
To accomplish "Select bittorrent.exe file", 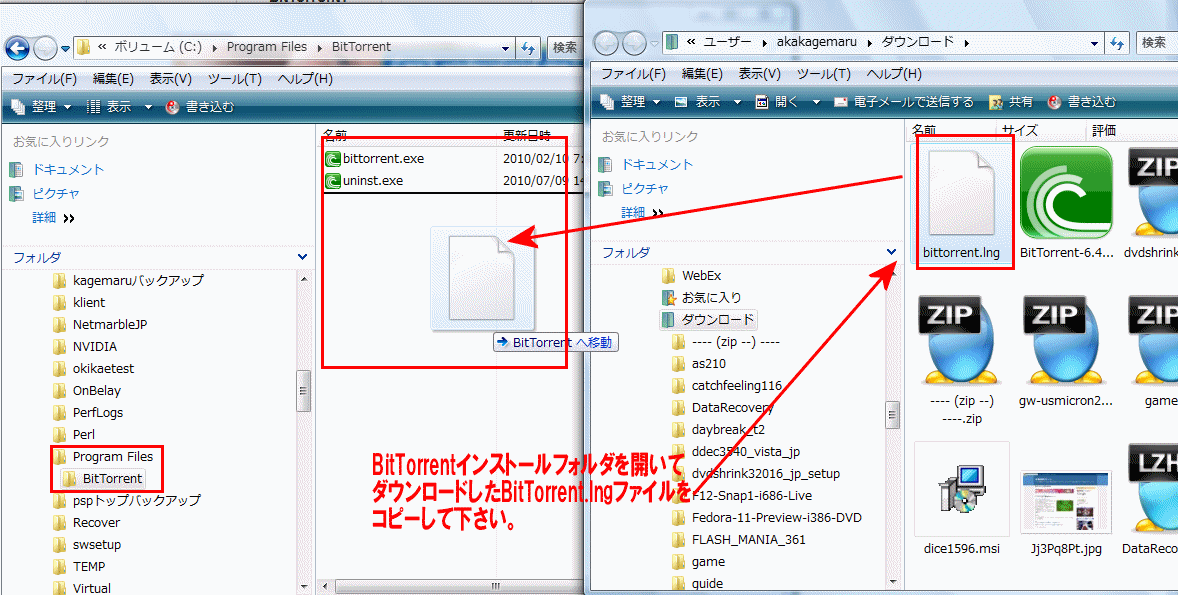I will point(375,159).
